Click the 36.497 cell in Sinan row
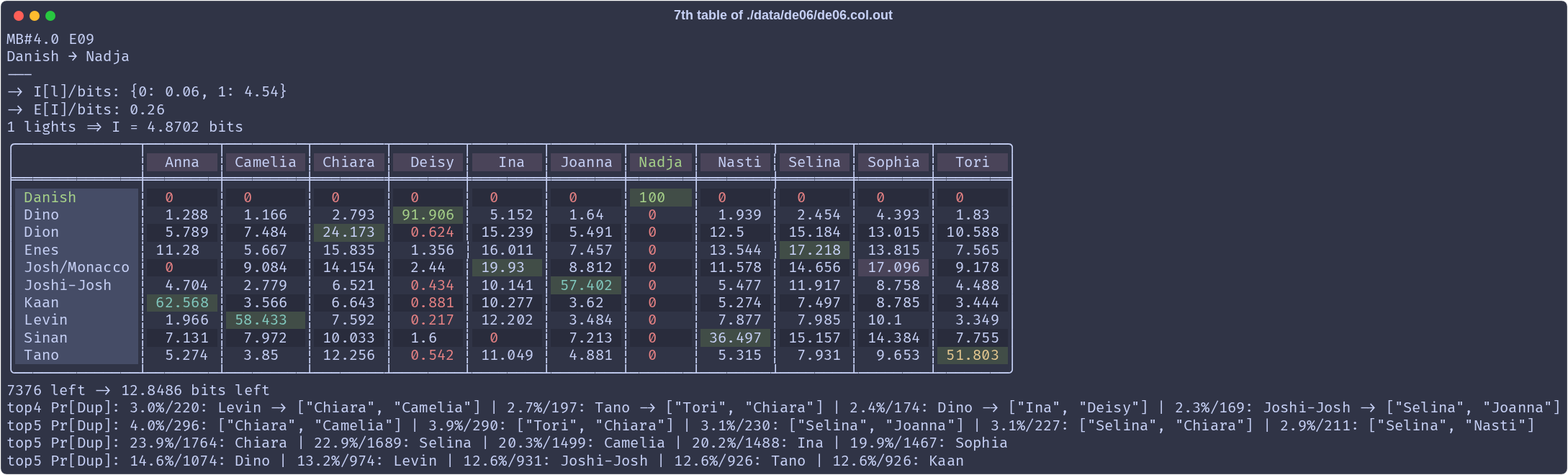This screenshot has height=475, width=1568. click(x=736, y=338)
